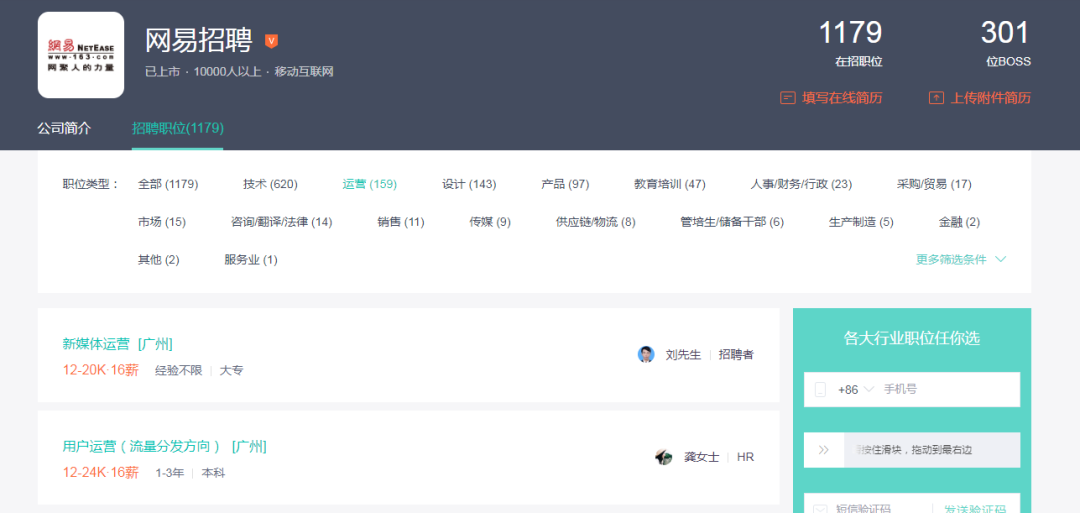Open the 公司简介 tab
Image resolution: width=1080 pixels, height=513 pixels.
(x=64, y=128)
